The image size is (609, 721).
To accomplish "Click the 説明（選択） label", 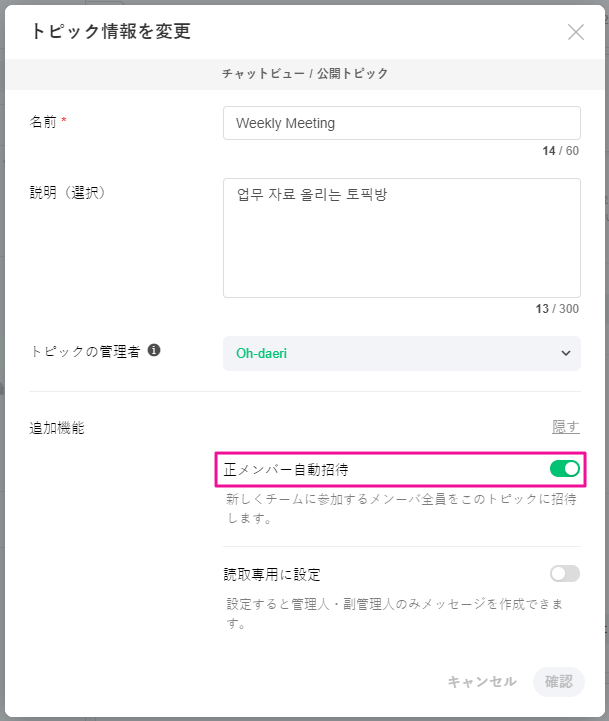I will pyautogui.click(x=69, y=193).
